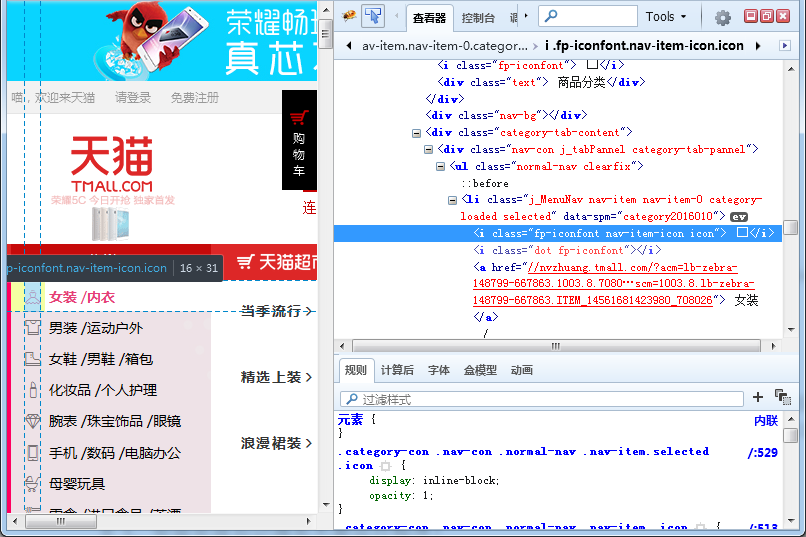Click the 内联 inline source link
The width and height of the screenshot is (806, 537).
pos(766,421)
